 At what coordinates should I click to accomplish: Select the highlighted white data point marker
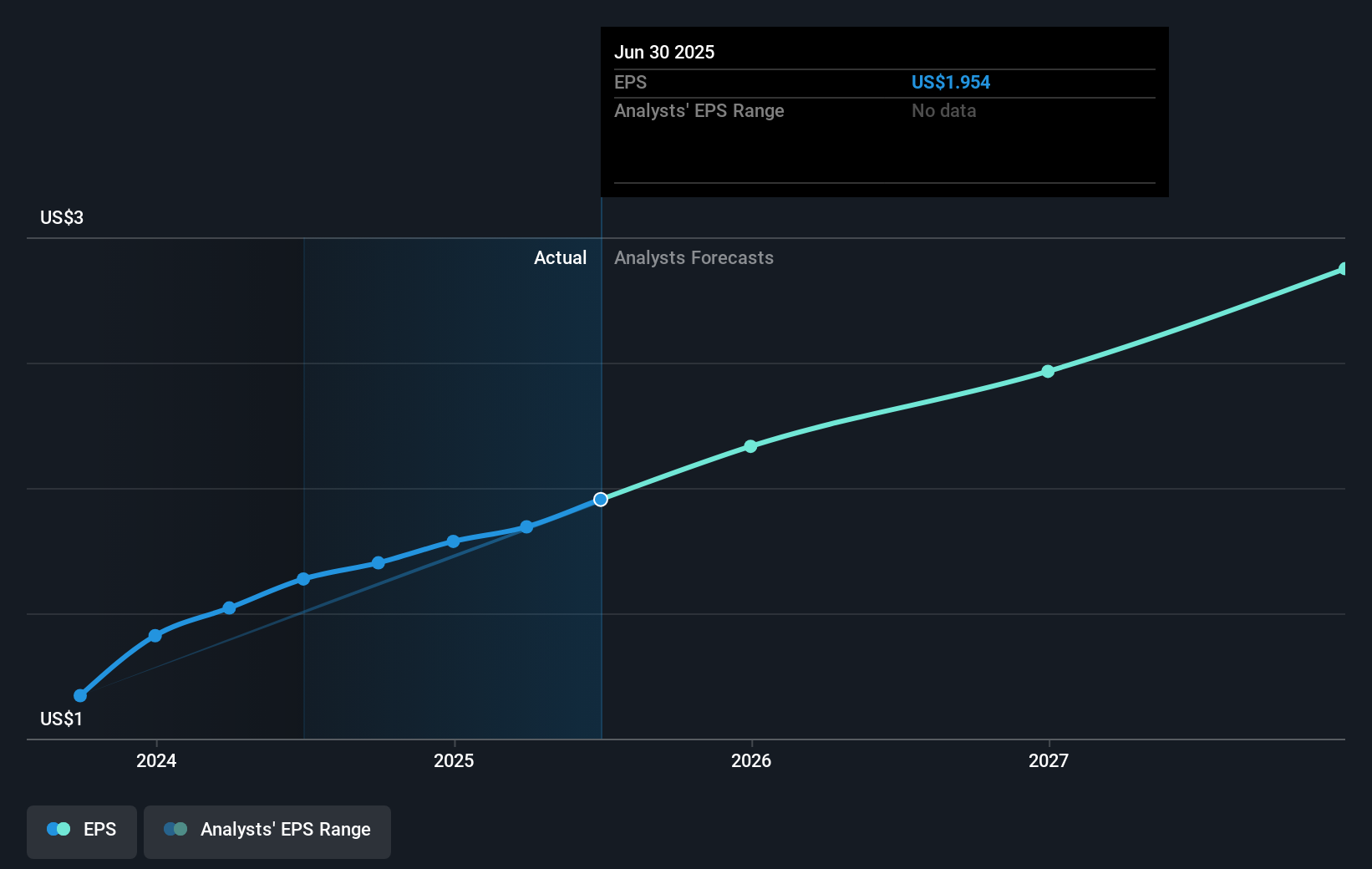click(600, 499)
